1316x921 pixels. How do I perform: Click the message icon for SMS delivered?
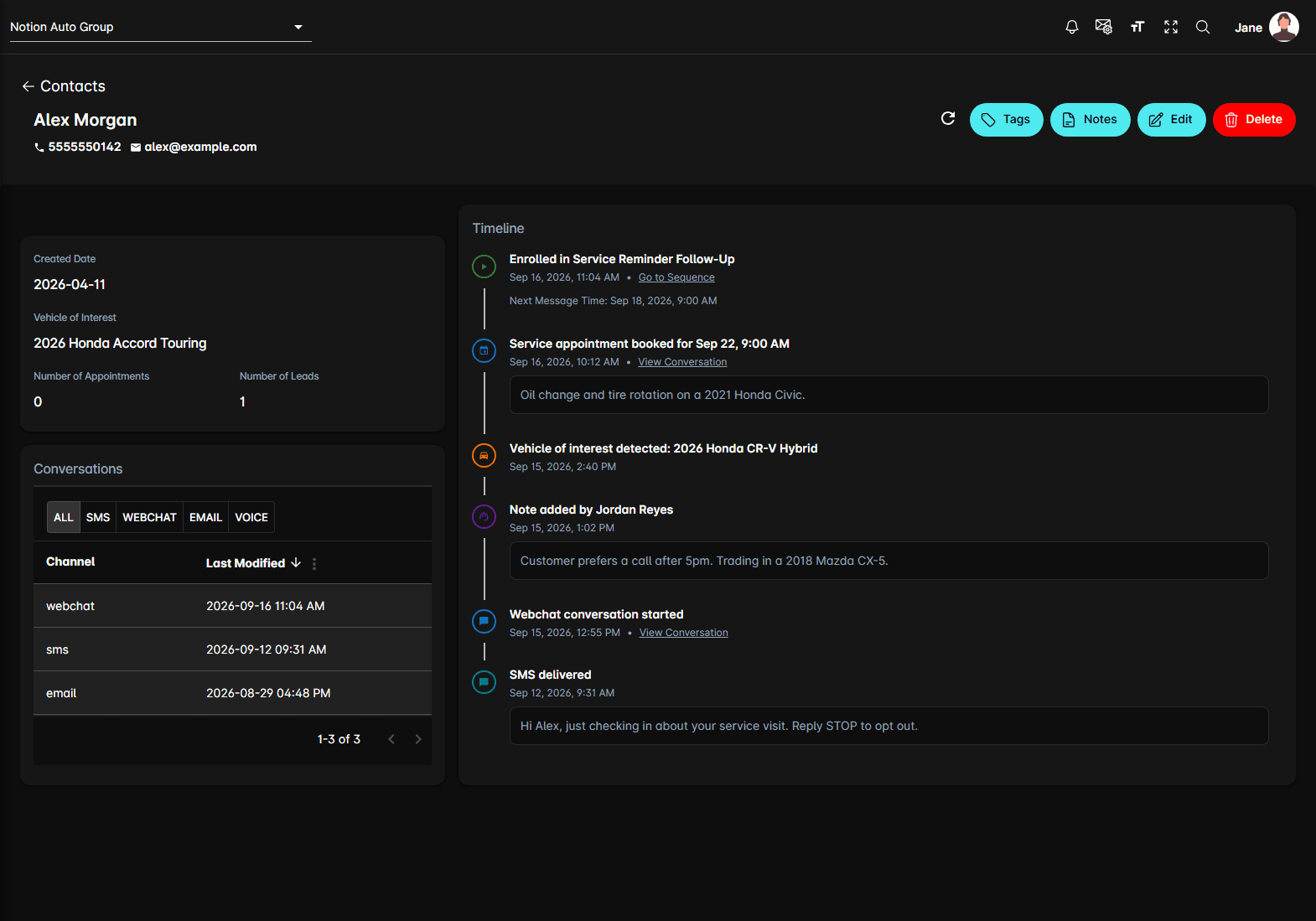point(484,682)
